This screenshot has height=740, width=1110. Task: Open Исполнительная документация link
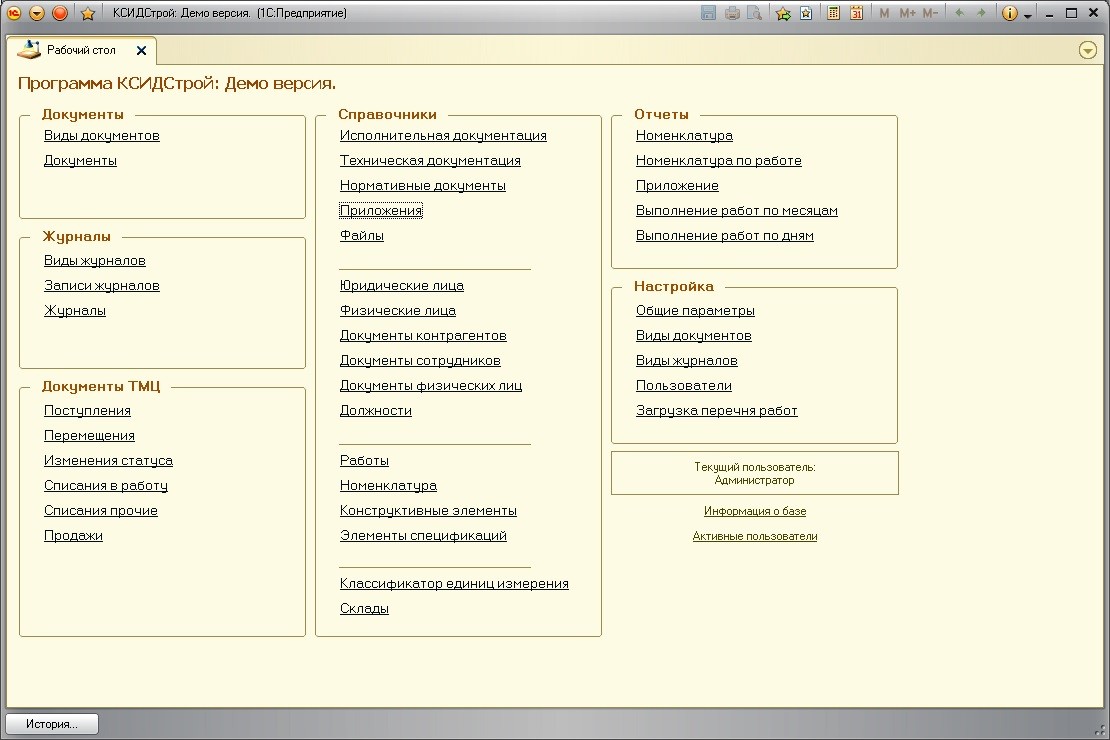pyautogui.click(x=443, y=135)
